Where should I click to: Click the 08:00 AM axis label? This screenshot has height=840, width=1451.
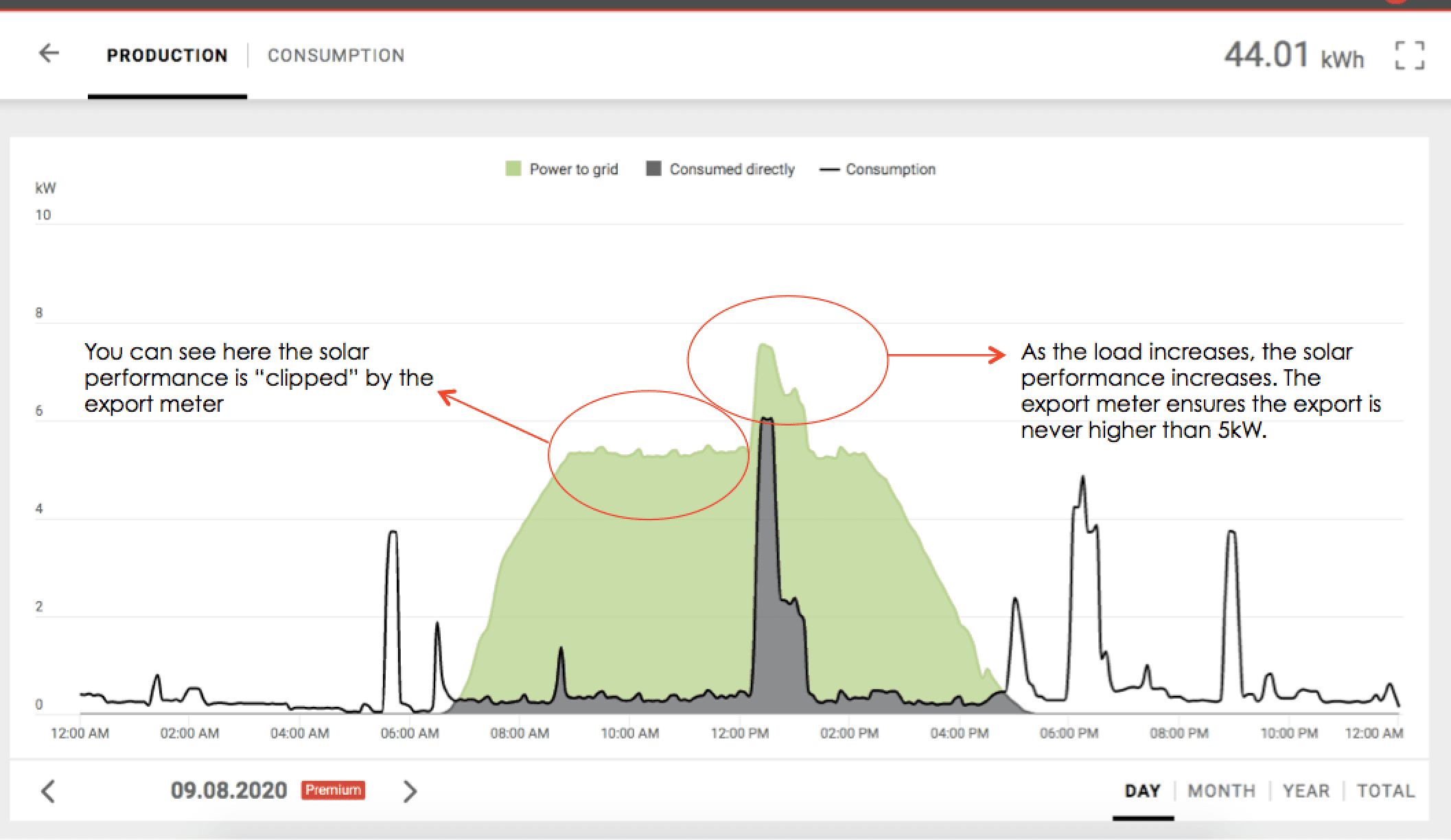coord(520,734)
